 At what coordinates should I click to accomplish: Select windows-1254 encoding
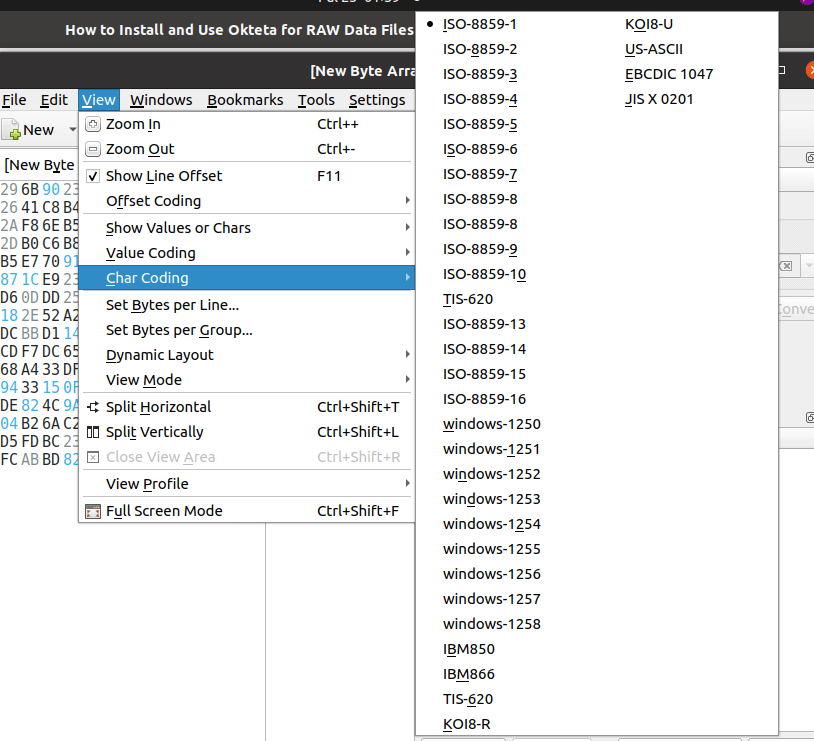pyautogui.click(x=492, y=524)
